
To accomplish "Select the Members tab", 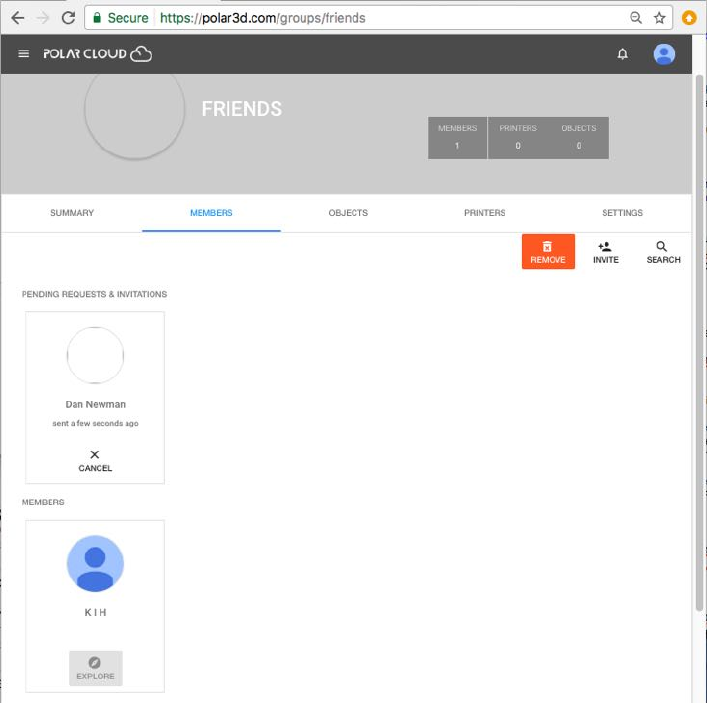I will tap(211, 213).
